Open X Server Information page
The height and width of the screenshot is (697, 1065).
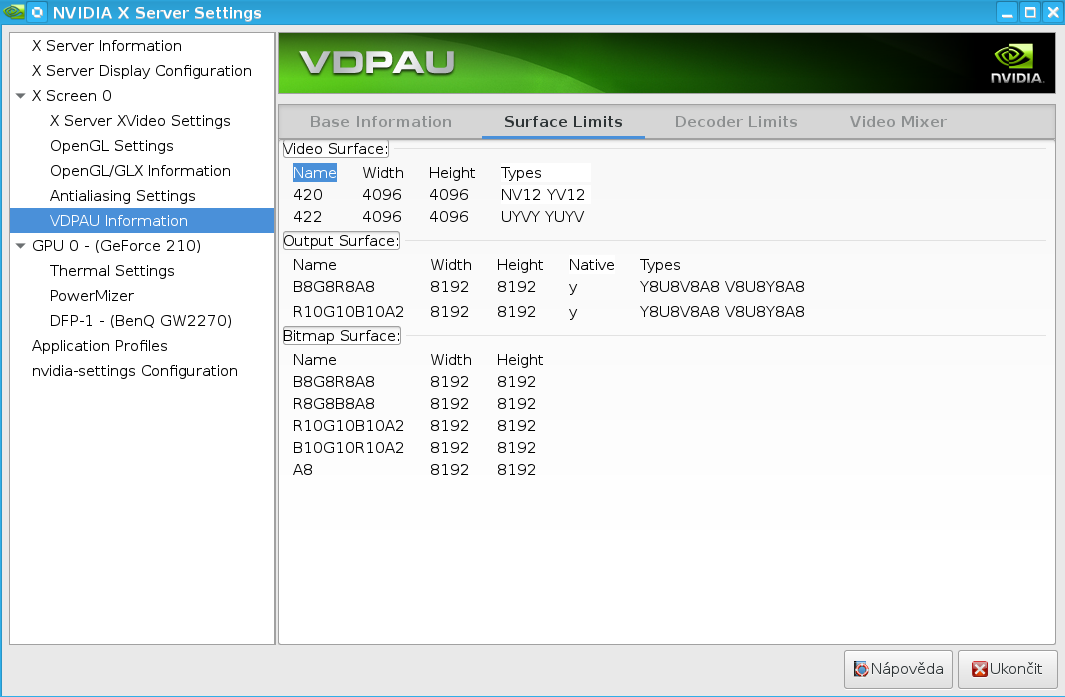pos(107,46)
